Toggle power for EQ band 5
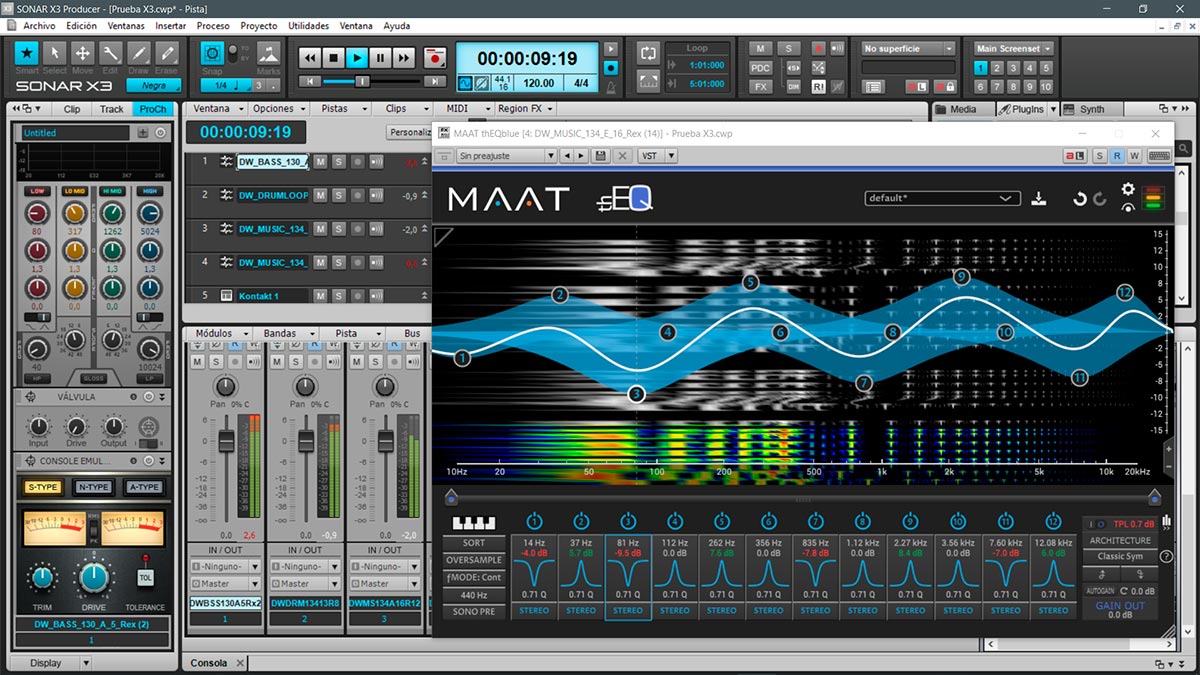Viewport: 1200px width, 675px height. [x=722, y=521]
